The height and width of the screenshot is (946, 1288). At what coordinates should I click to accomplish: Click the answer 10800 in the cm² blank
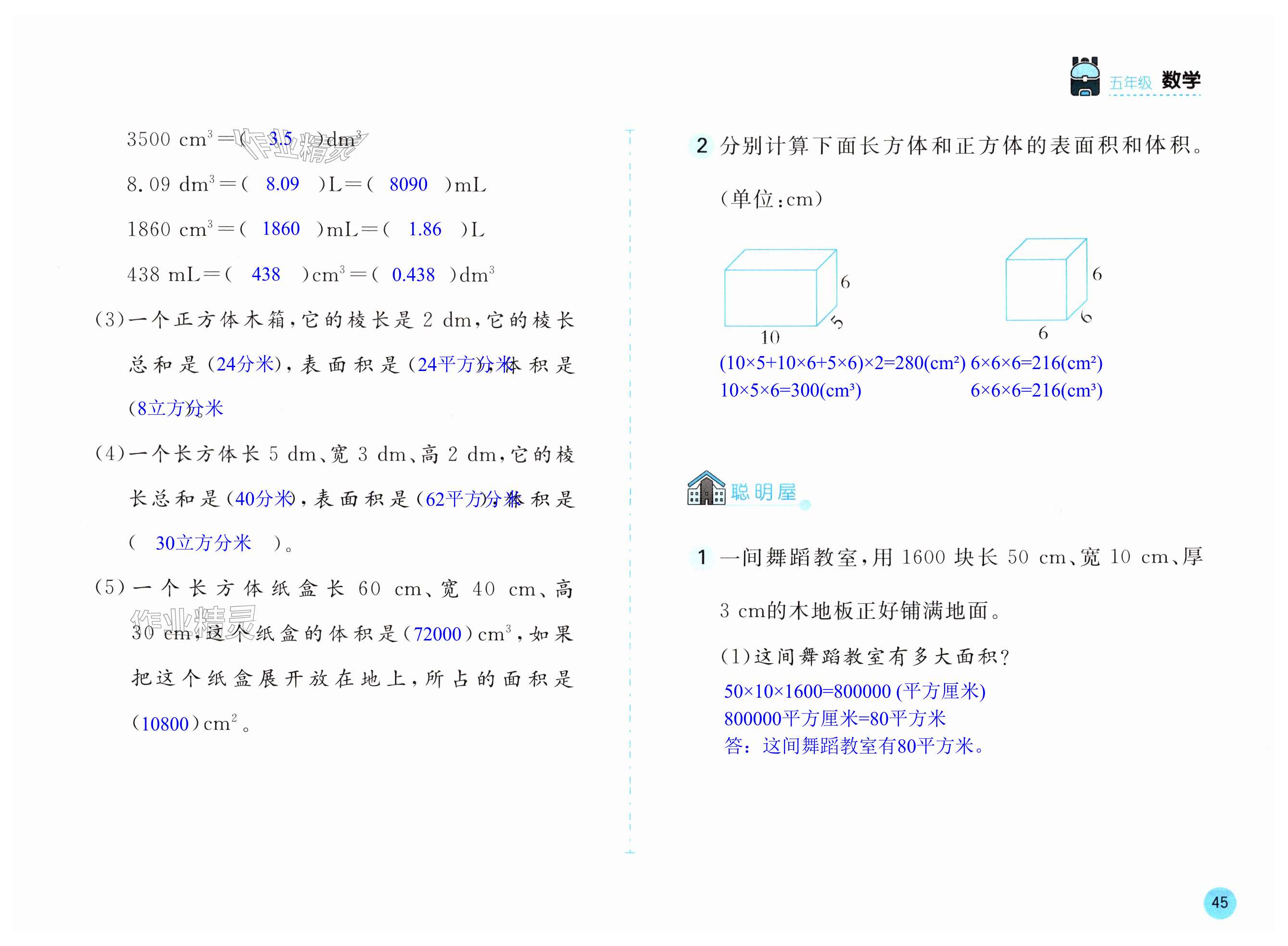(x=165, y=724)
